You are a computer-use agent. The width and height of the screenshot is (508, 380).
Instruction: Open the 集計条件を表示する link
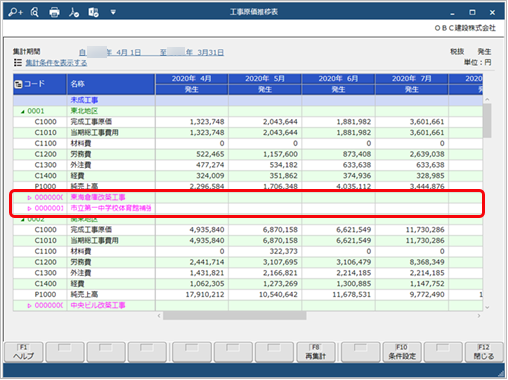tap(56, 63)
